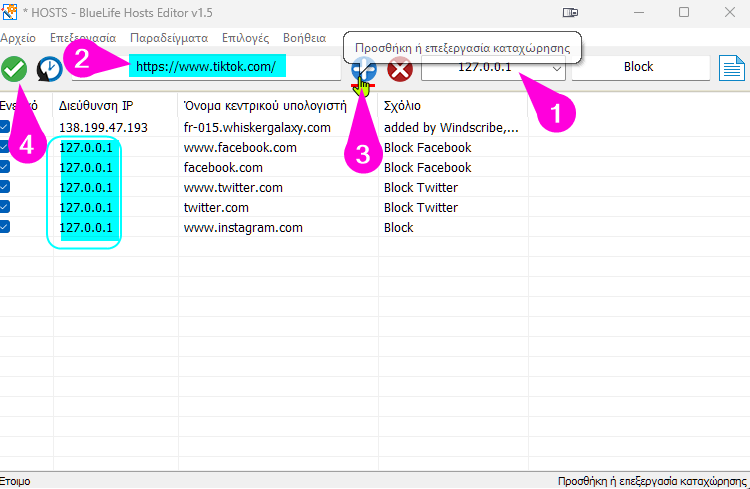
Task: Close the Hosts Editor window
Action: pos(729,12)
